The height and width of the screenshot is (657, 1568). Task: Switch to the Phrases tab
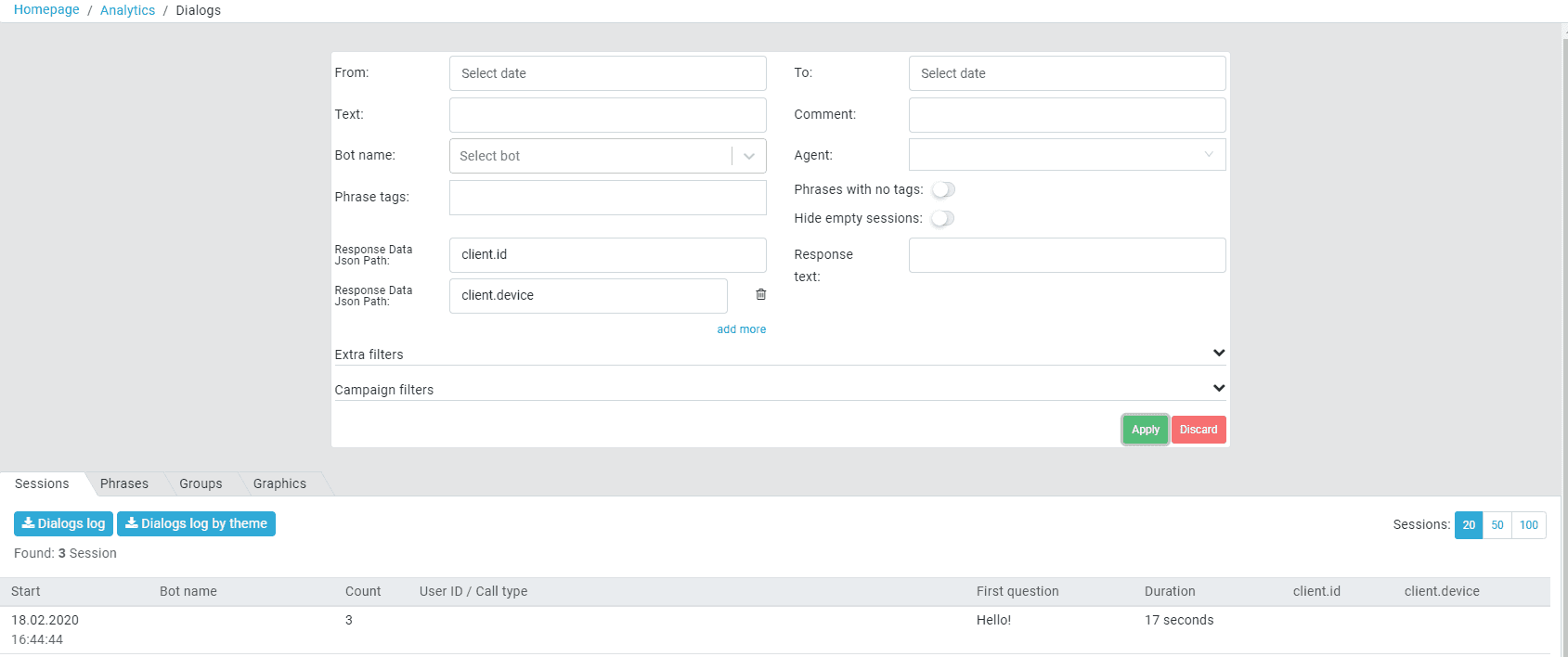124,483
